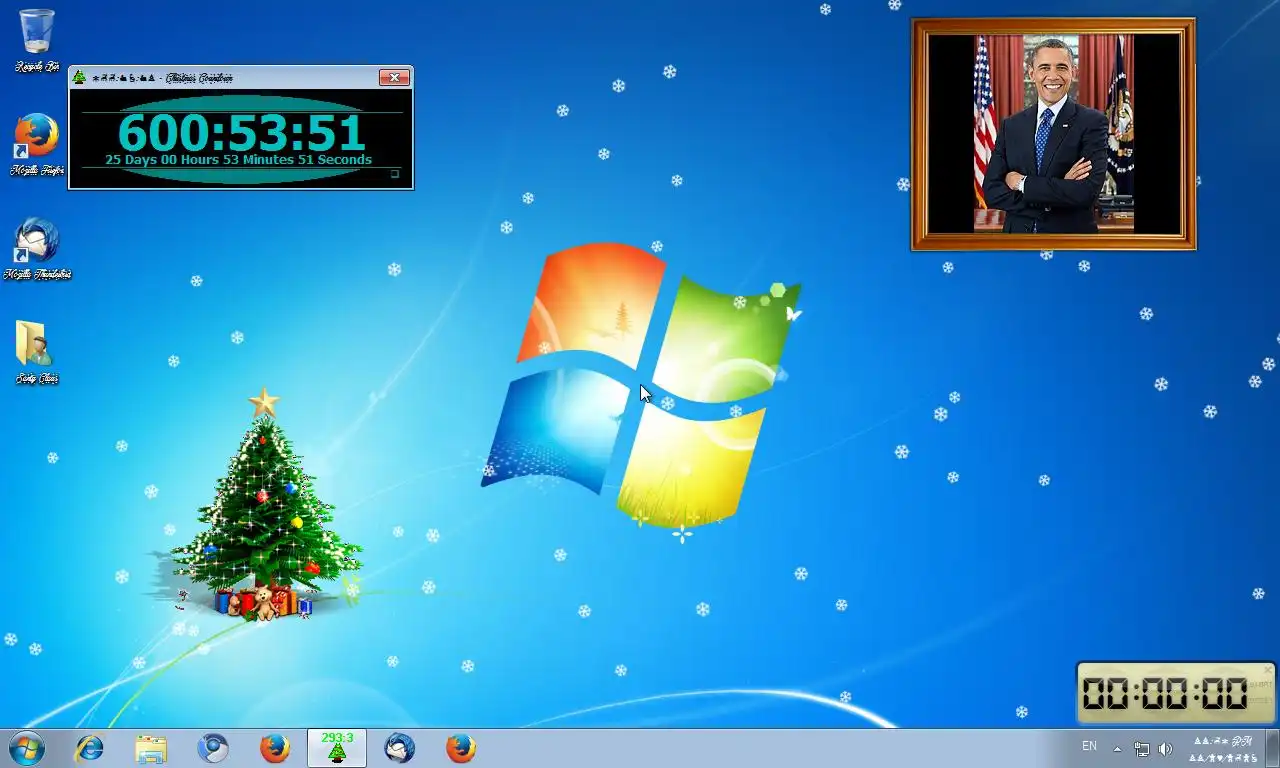Click the Show desktop button at taskbar end
The height and width of the screenshot is (768, 1280).
[x=1272, y=749]
